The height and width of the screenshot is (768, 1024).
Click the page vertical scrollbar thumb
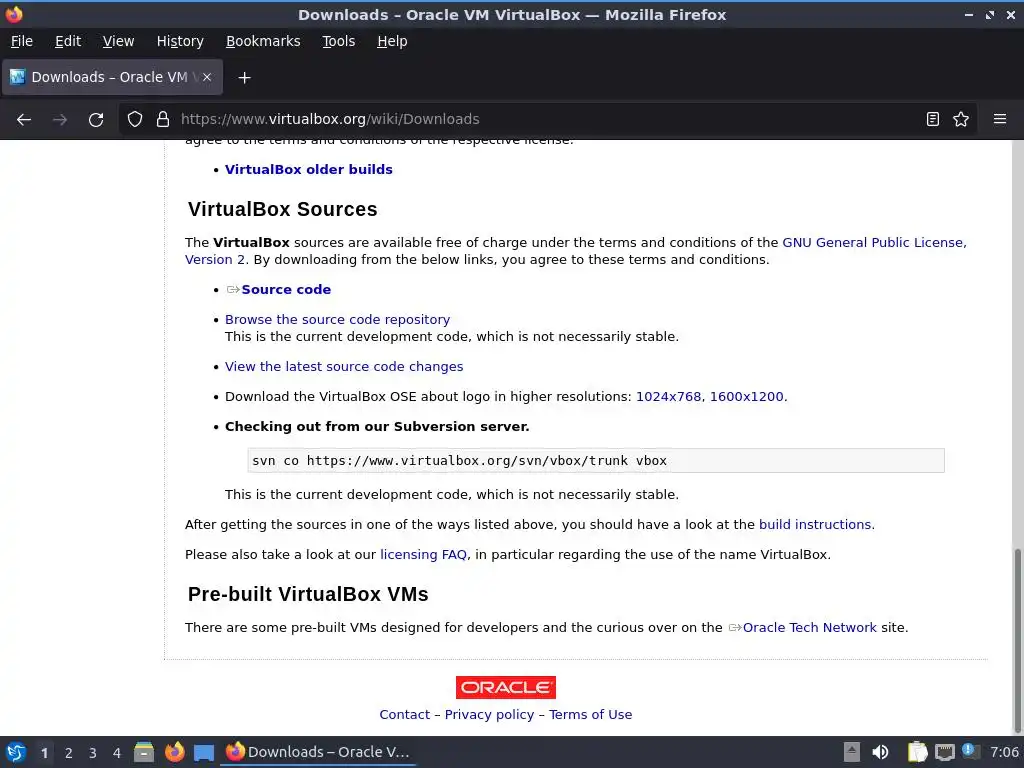pyautogui.click(x=1017, y=640)
